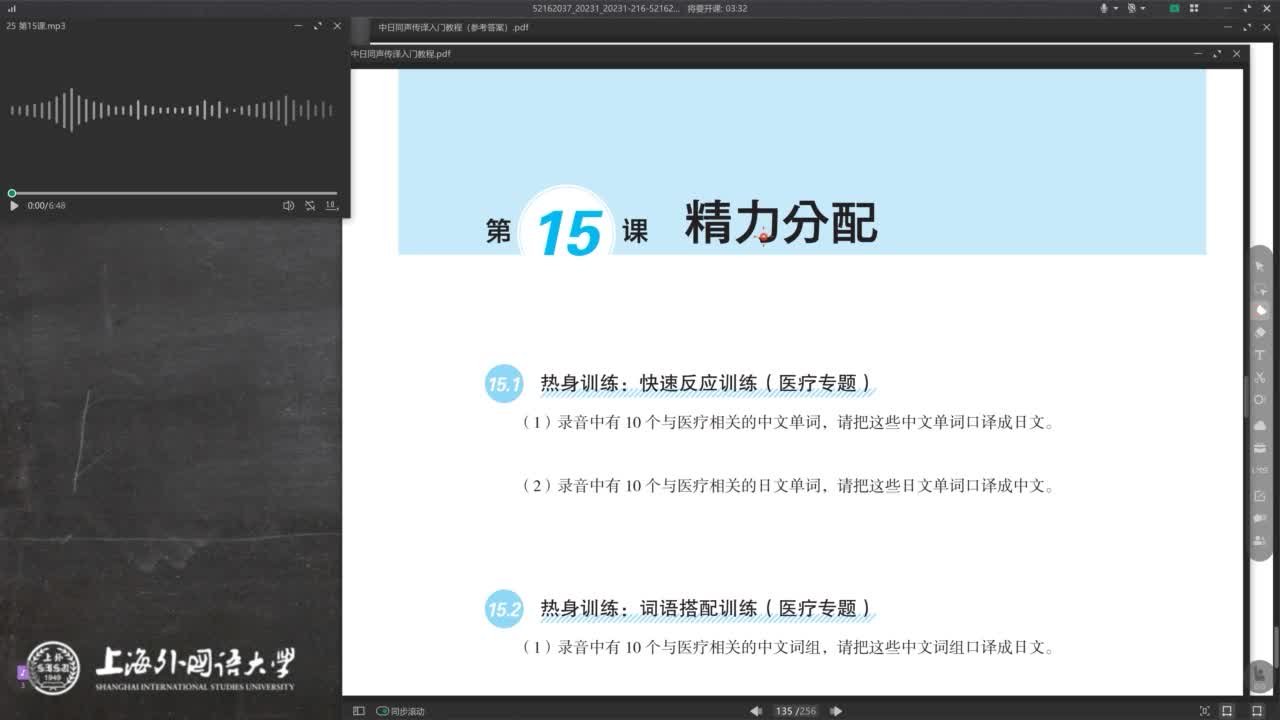Close the 第15课.mp3 audio window
Screen dimensions: 1280x720
click(x=337, y=26)
